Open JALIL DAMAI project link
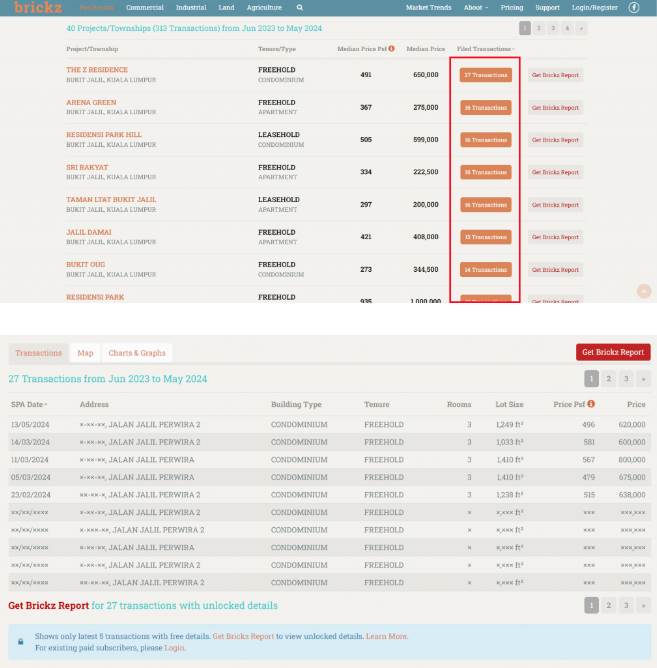 pyautogui.click(x=89, y=232)
